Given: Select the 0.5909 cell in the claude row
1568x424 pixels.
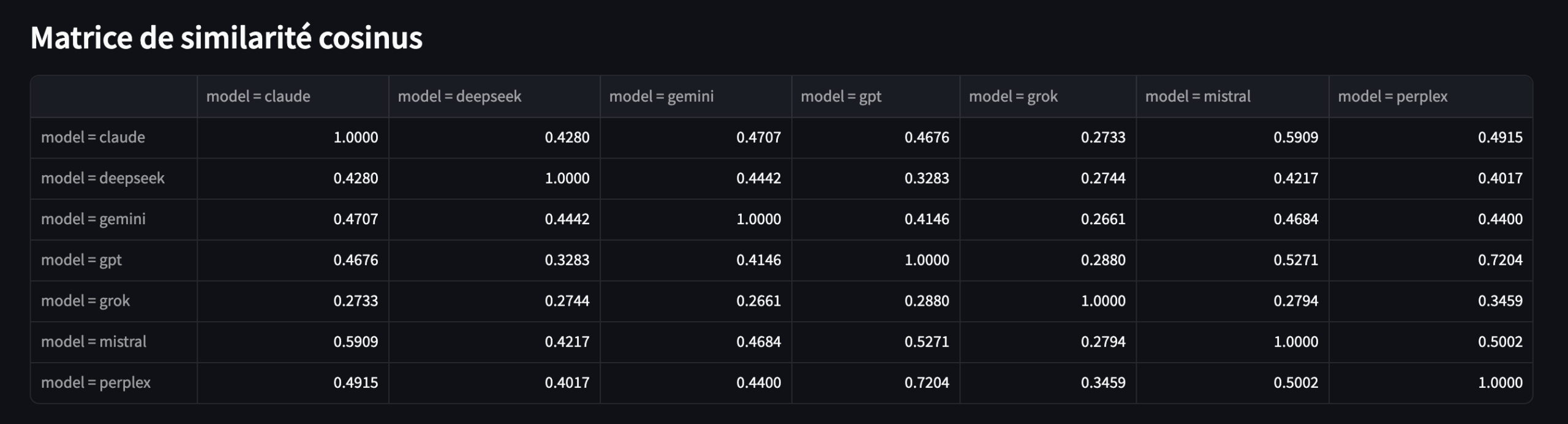Looking at the screenshot, I should point(1295,137).
